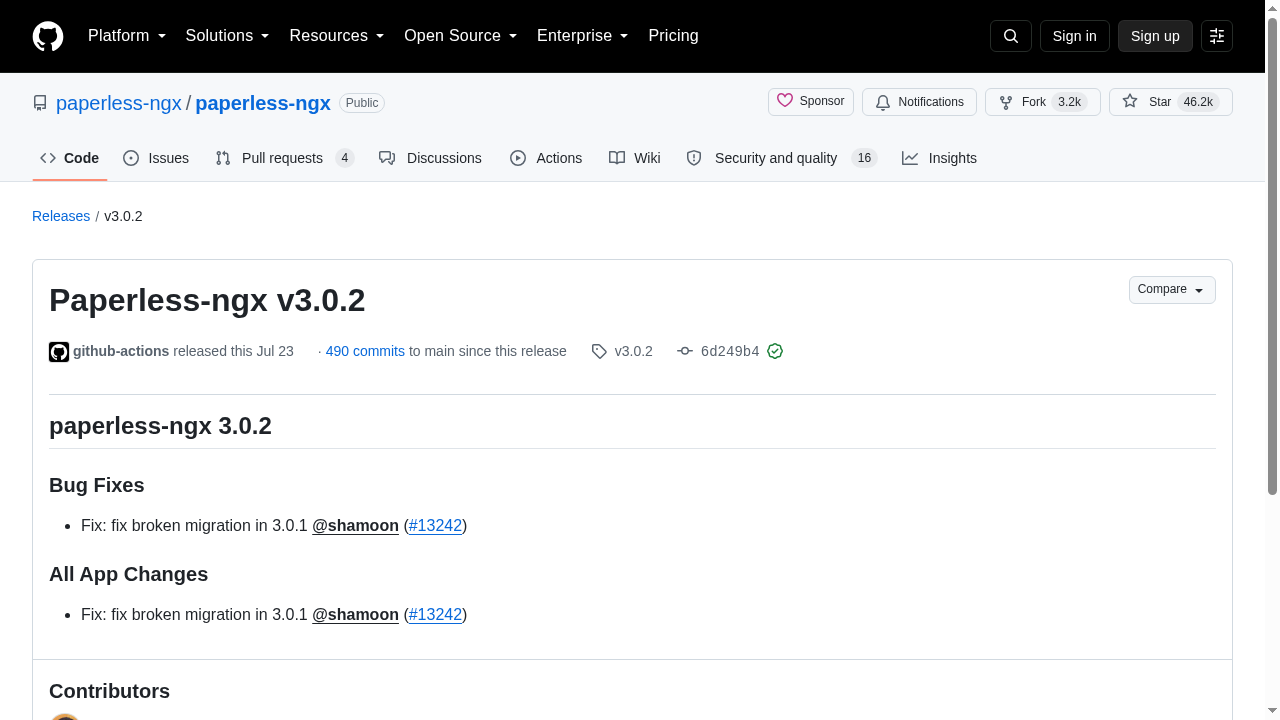Switch to the Code tab
Image resolution: width=1280 pixels, height=720 pixels.
(x=70, y=158)
